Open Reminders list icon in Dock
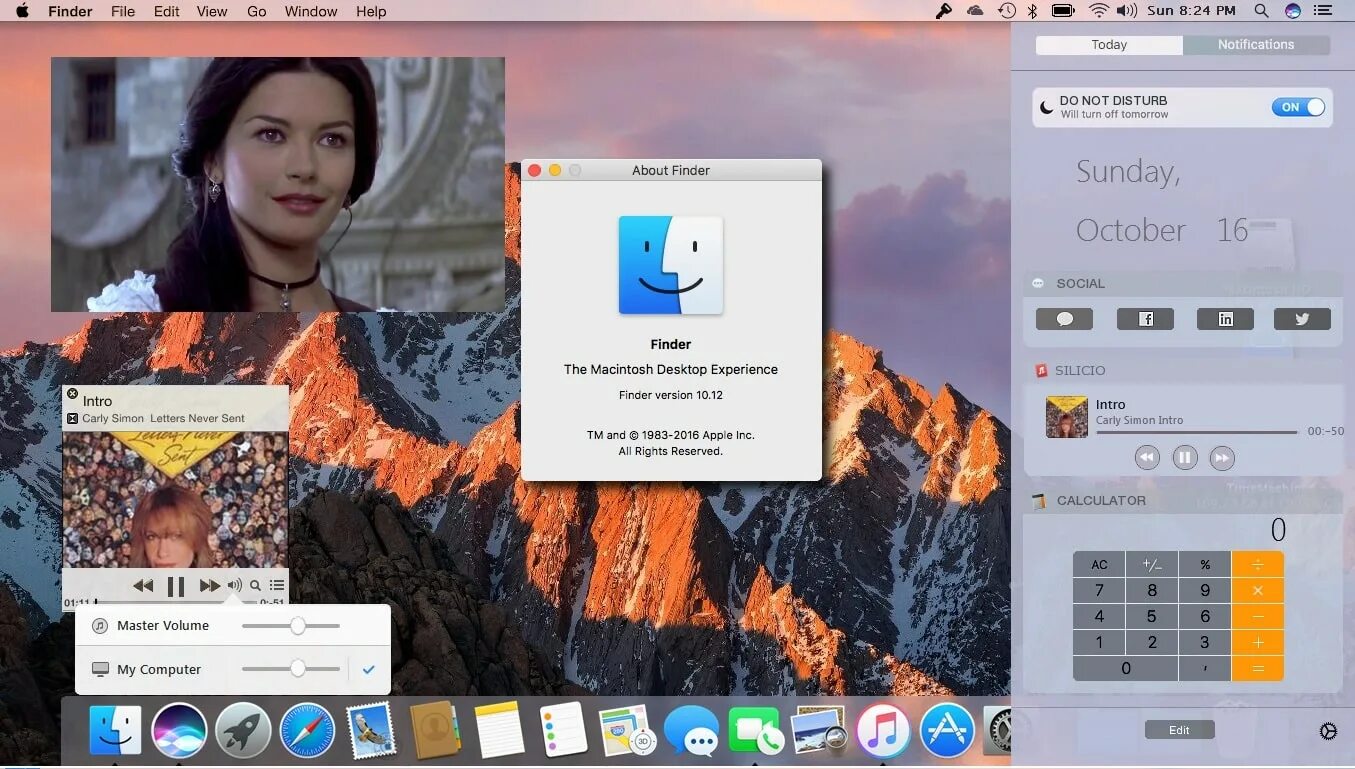 tap(562, 729)
